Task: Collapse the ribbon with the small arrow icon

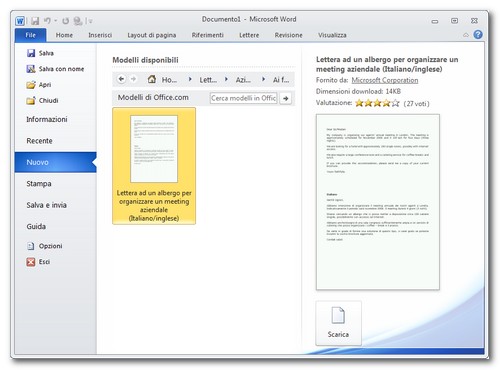Action: [466, 35]
